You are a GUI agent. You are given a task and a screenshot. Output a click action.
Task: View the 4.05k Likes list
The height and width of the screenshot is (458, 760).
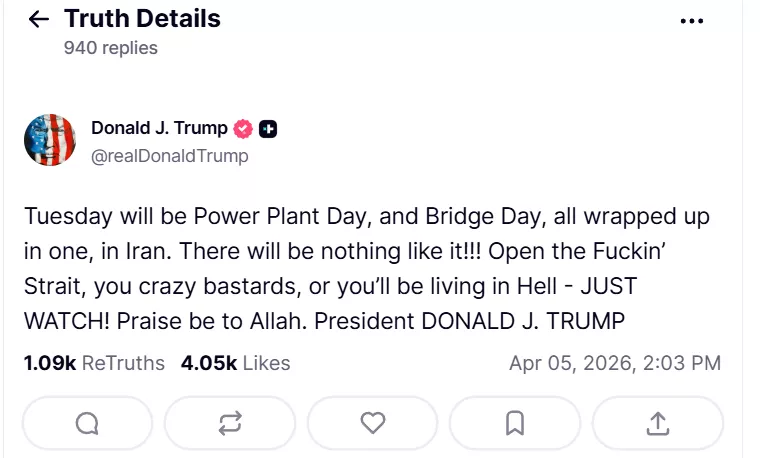coord(235,363)
